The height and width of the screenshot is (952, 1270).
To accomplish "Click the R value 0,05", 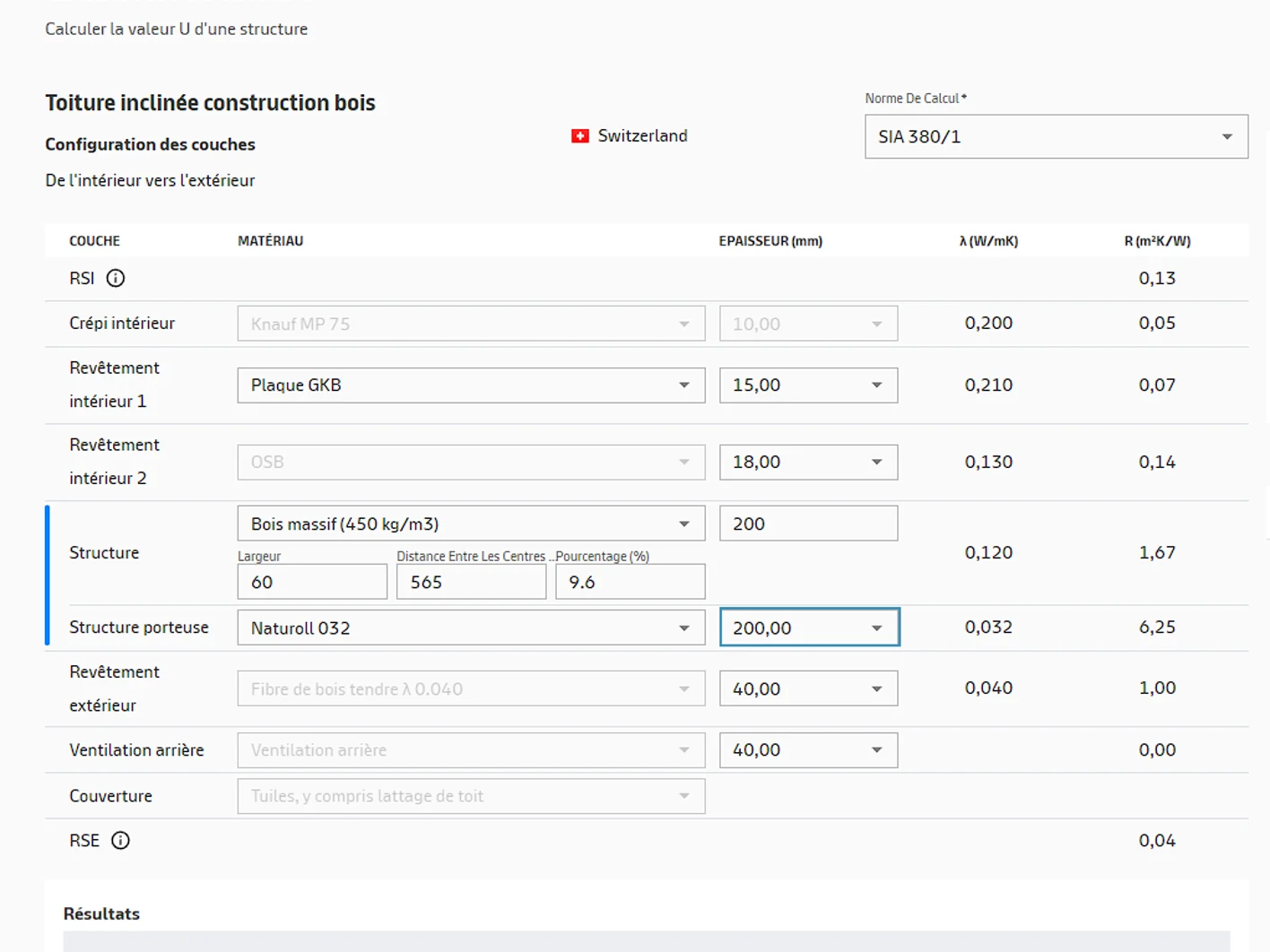I will point(1157,323).
